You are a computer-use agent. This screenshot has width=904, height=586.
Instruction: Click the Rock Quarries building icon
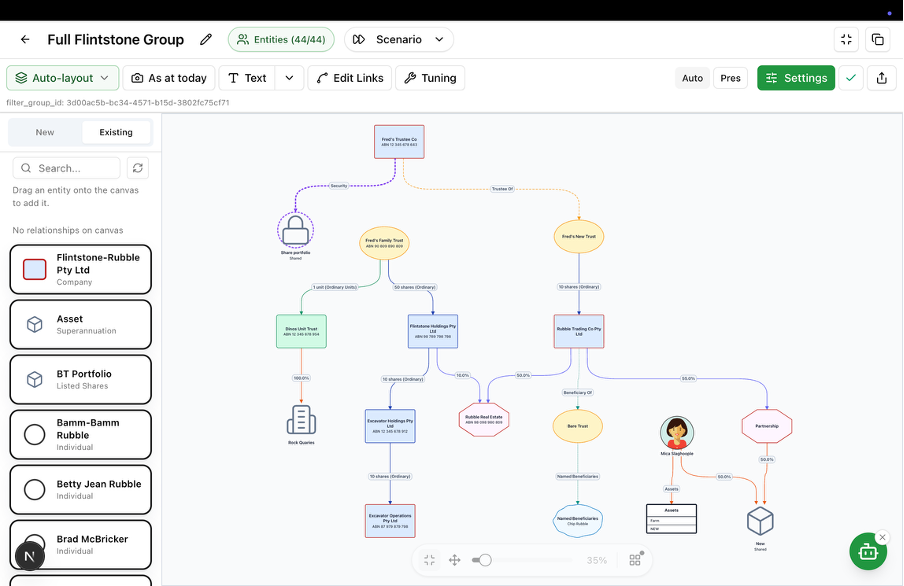pos(301,420)
